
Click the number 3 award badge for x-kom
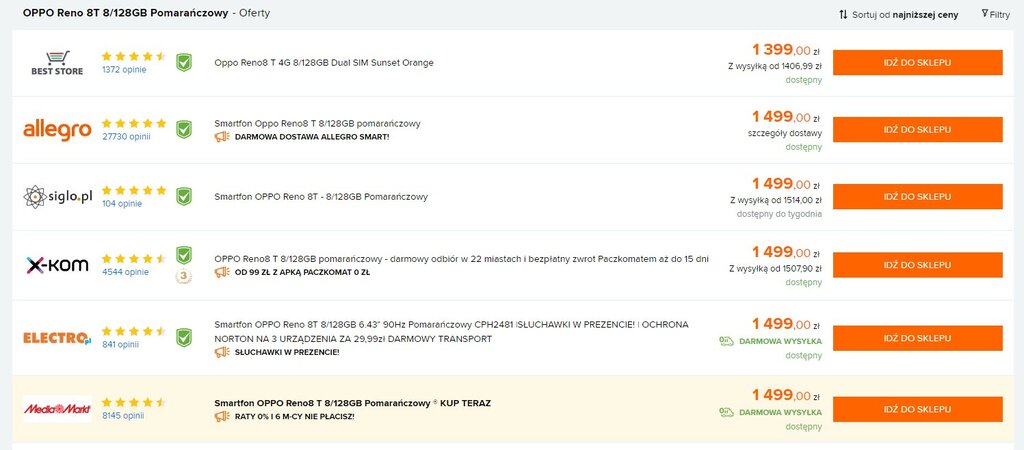coord(184,277)
